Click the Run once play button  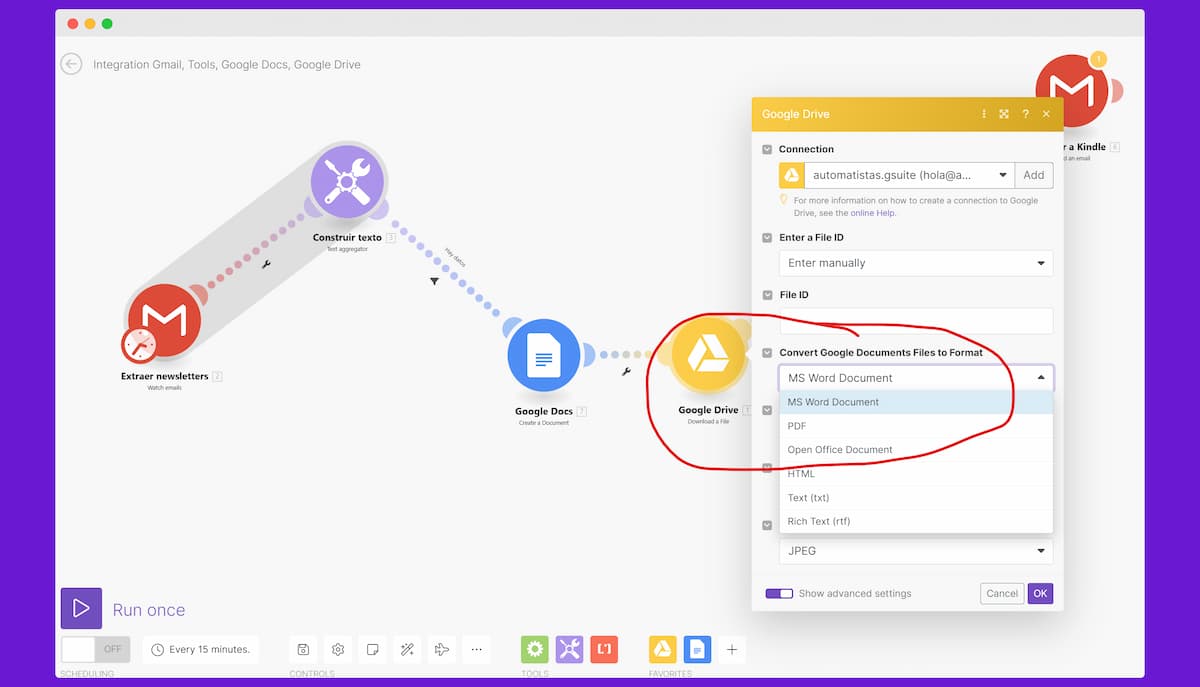pyautogui.click(x=81, y=608)
